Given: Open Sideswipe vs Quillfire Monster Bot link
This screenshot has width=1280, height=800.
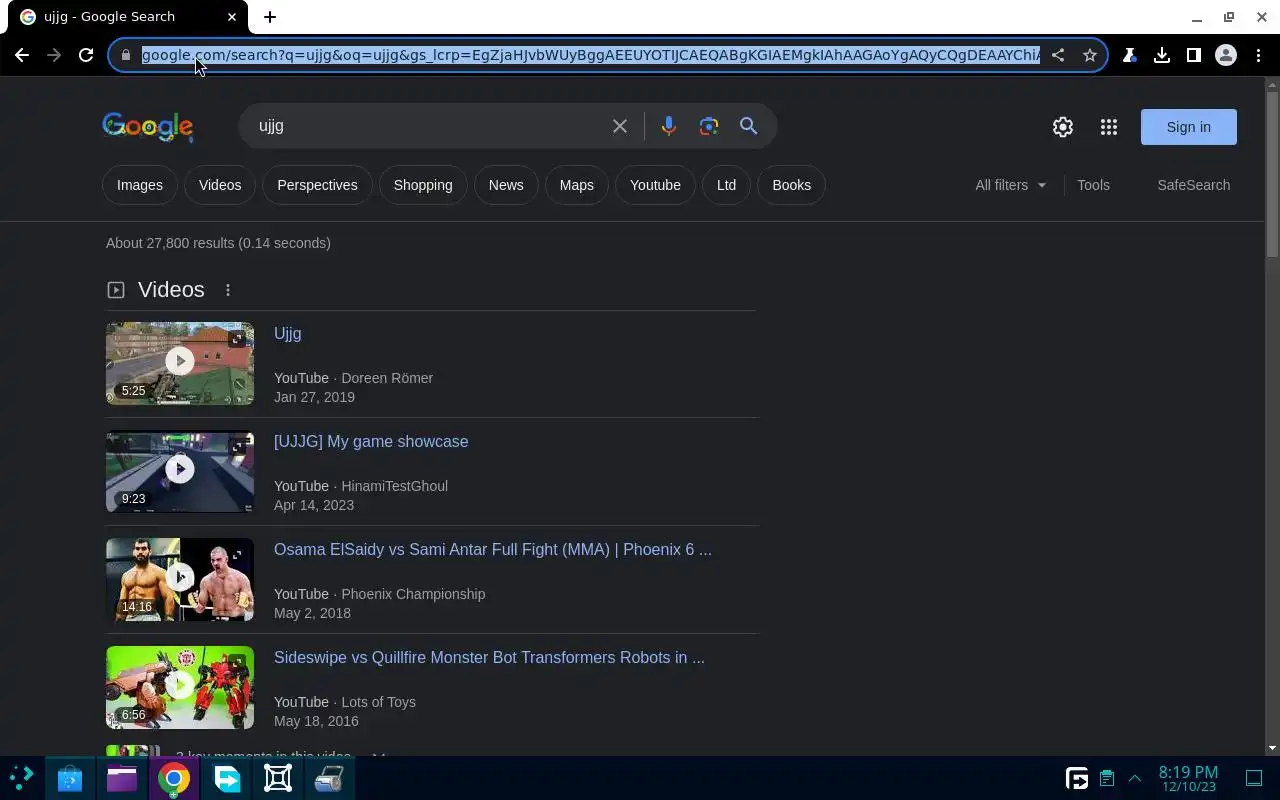Looking at the screenshot, I should point(489,658).
